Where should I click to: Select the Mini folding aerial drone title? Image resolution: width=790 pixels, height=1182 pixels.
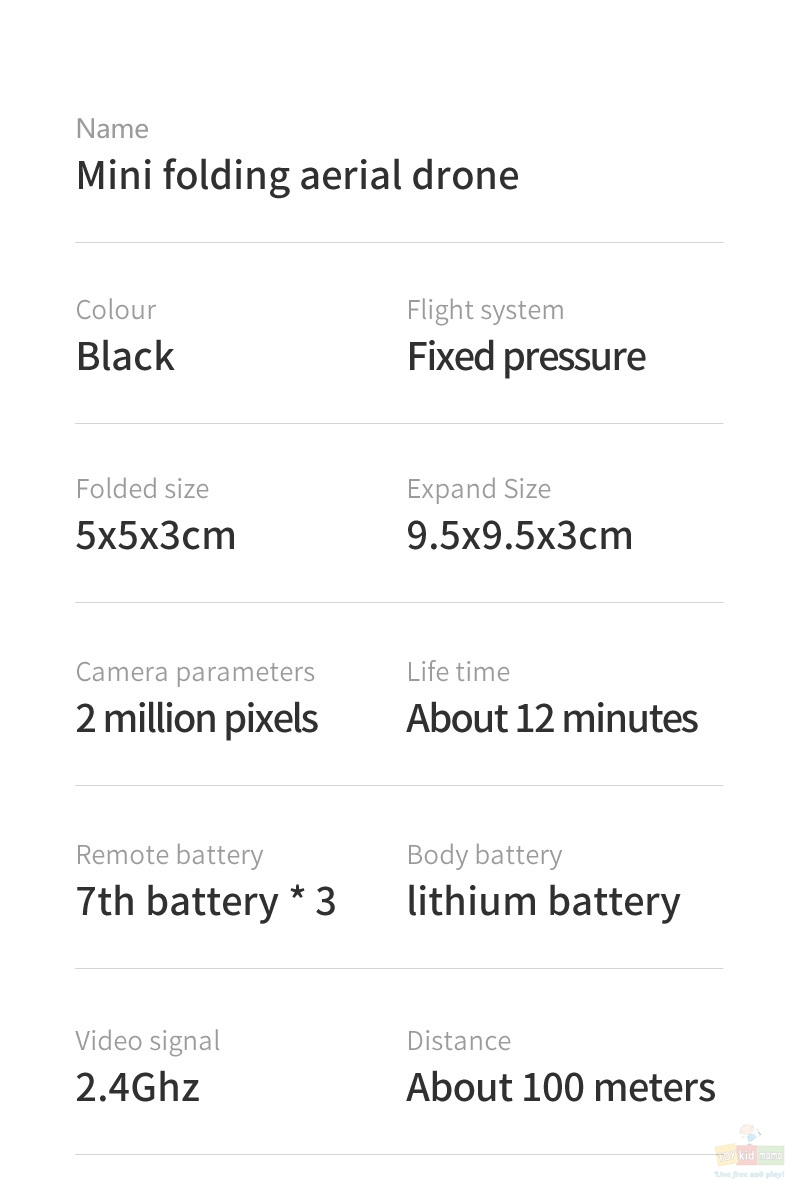click(x=297, y=176)
